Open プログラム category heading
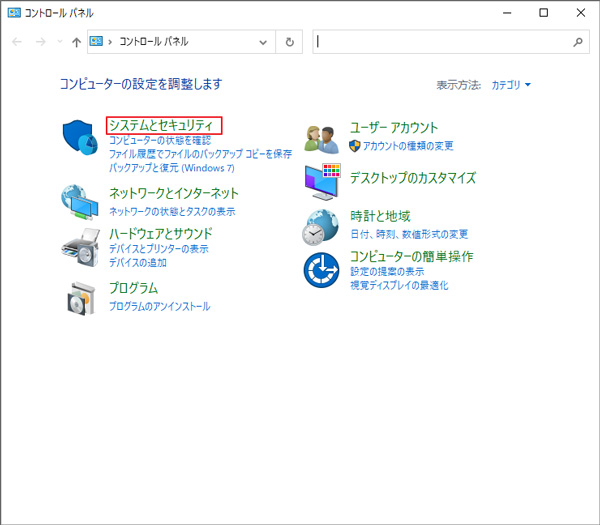Image resolution: width=600 pixels, height=525 pixels. (x=134, y=288)
